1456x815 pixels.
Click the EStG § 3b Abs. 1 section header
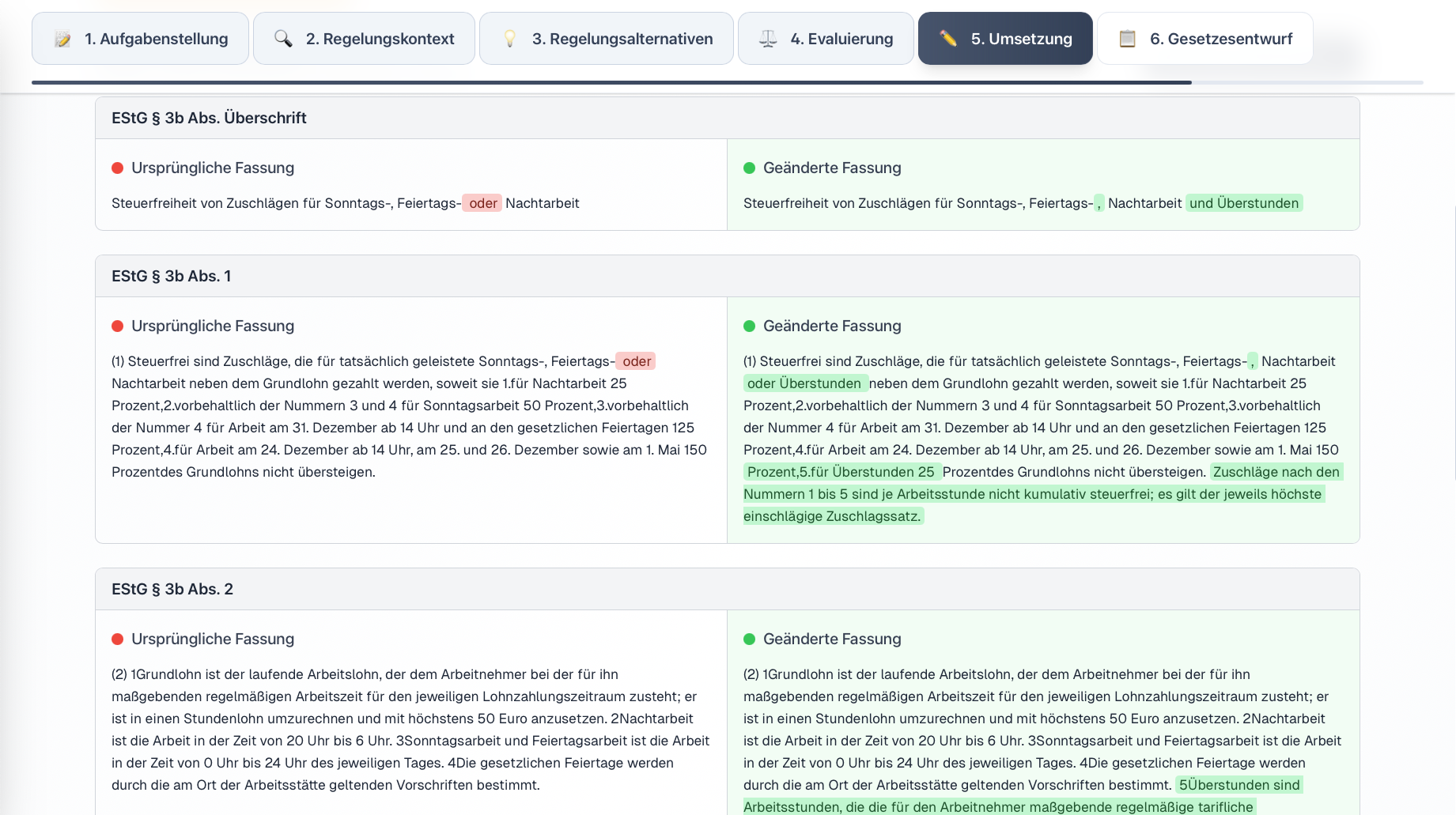coord(171,277)
